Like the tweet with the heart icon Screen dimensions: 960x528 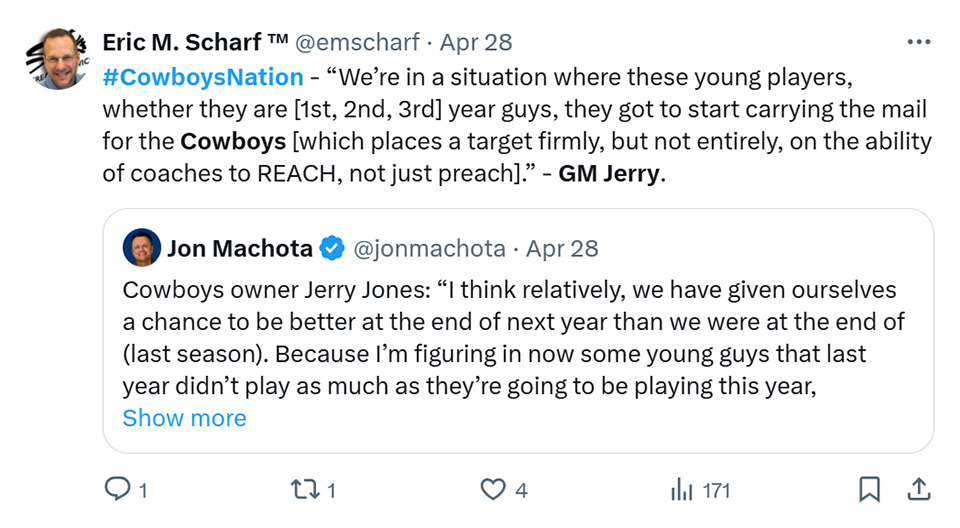point(493,490)
